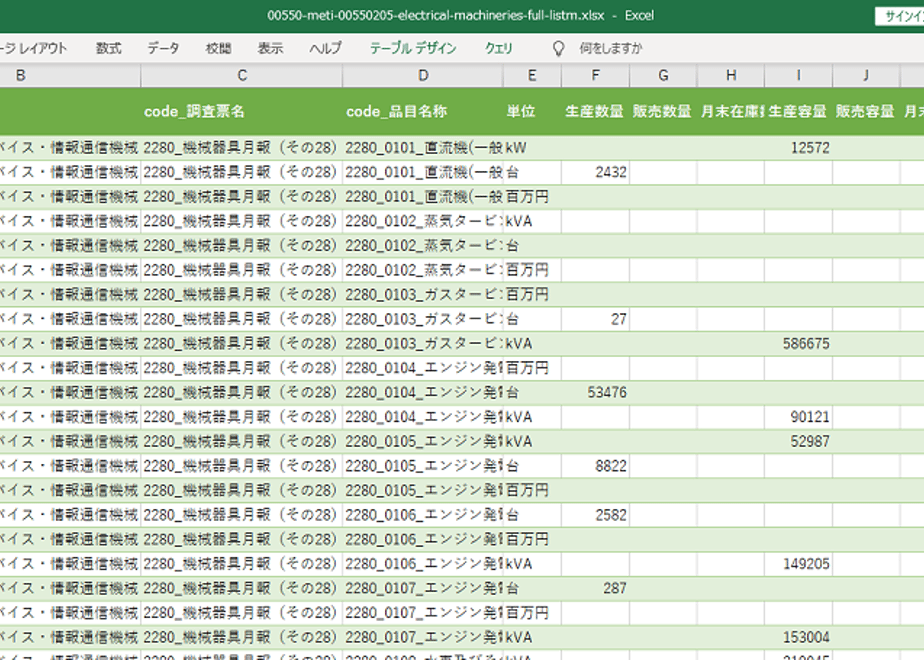The width and height of the screenshot is (924, 660).
Task: Click the workbook file name in title bar
Action: point(435,16)
